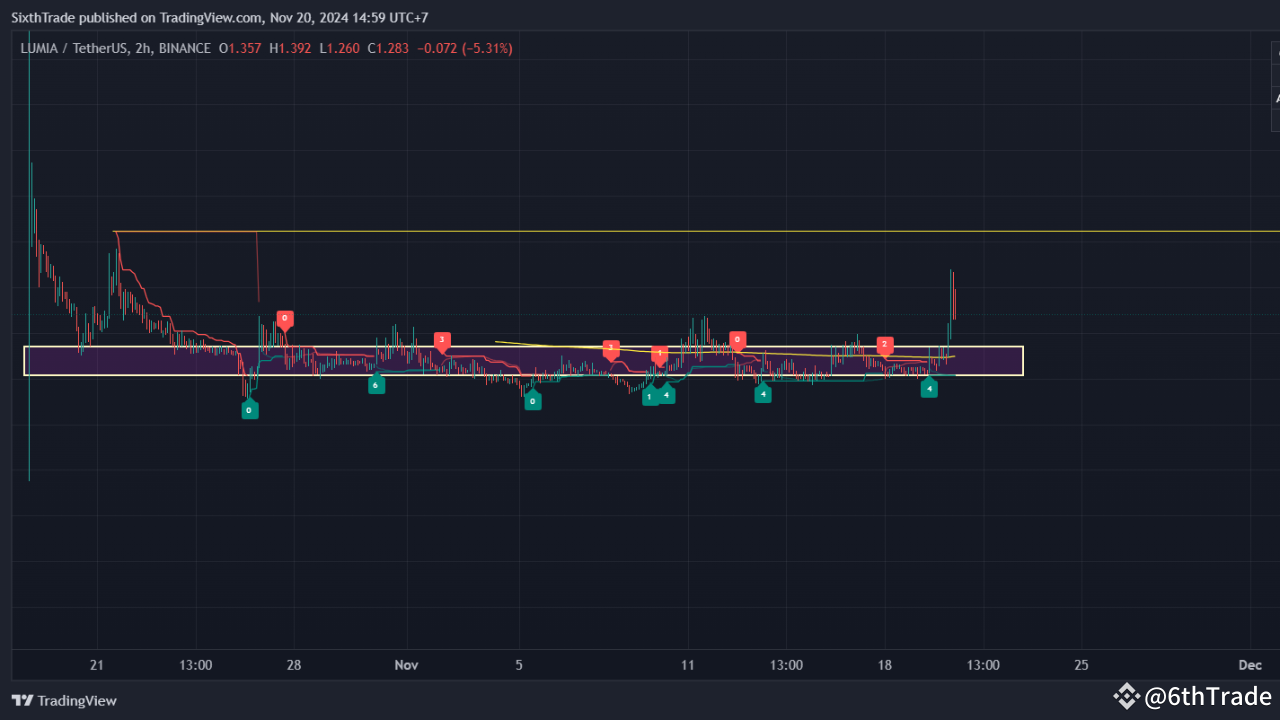Open the @6thTrade profile link

click(x=1205, y=696)
